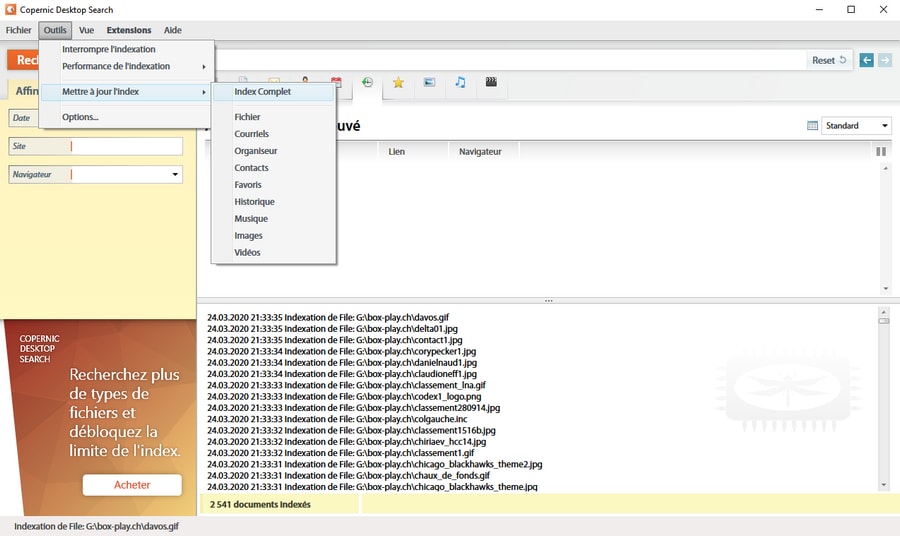Click the log line for corypecker1.jpg
The width and height of the screenshot is (900, 536).
(342, 351)
